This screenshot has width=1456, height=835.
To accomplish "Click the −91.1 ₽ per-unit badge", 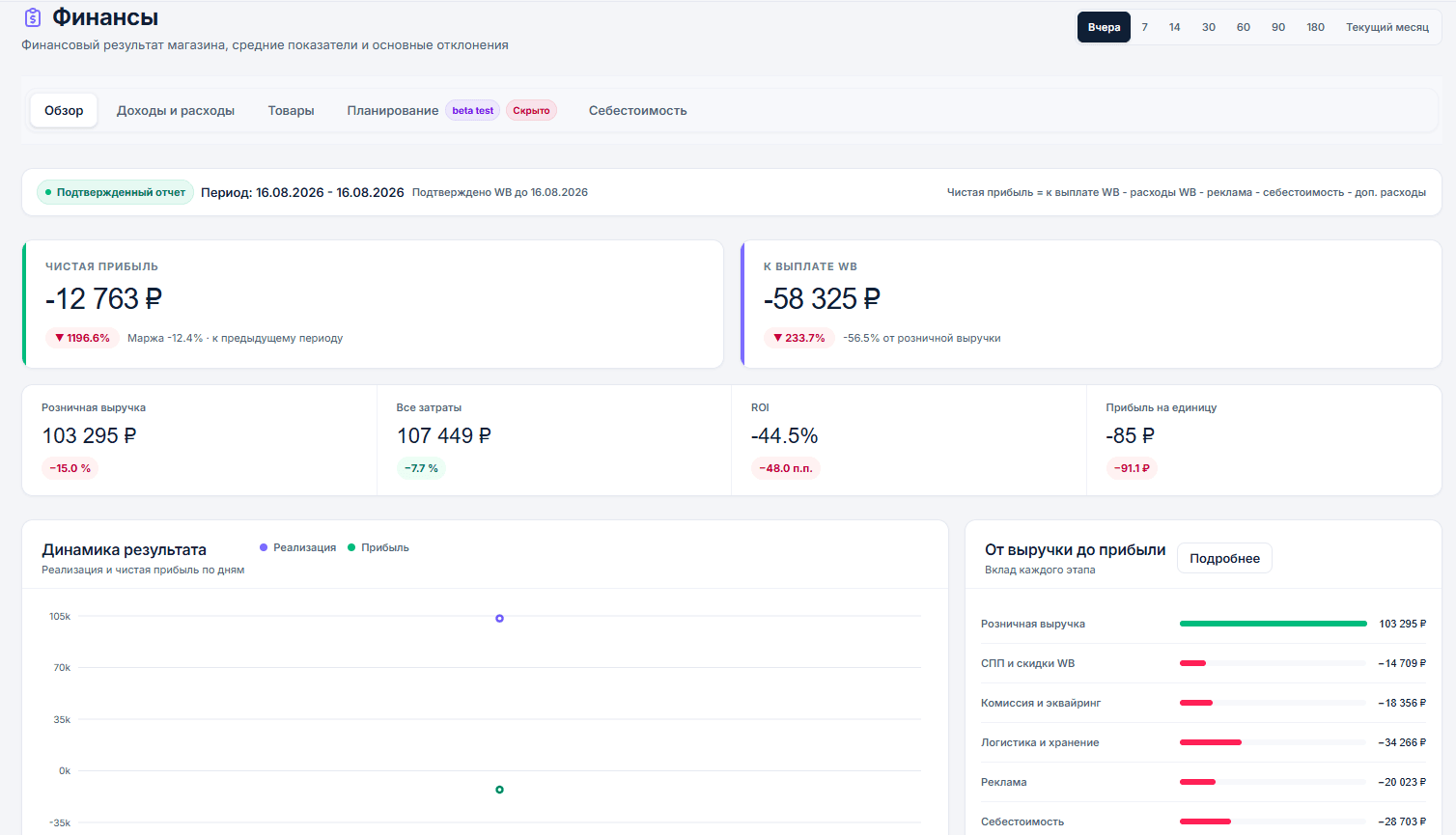I will pos(1132,468).
